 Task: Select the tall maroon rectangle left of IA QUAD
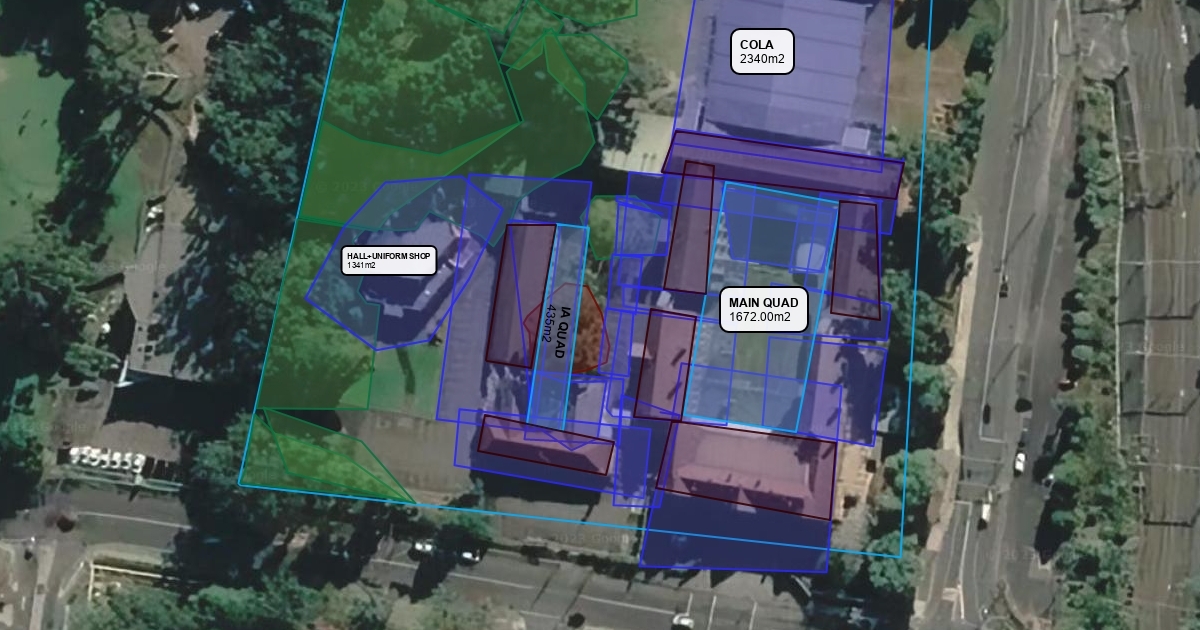[x=519, y=295]
